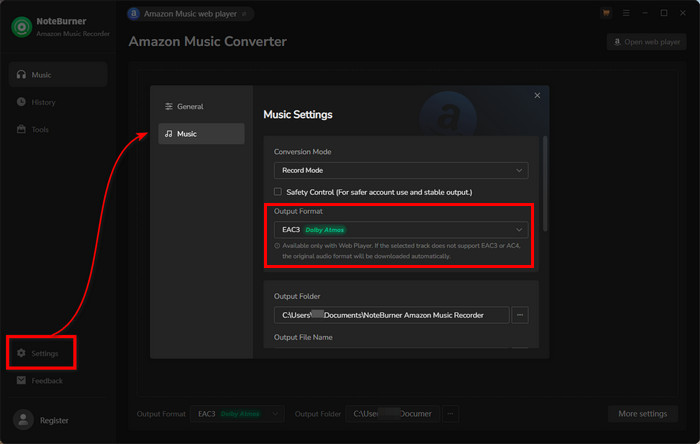Image resolution: width=700 pixels, height=444 pixels.
Task: Open the hamburger menu icon
Action: [x=626, y=13]
